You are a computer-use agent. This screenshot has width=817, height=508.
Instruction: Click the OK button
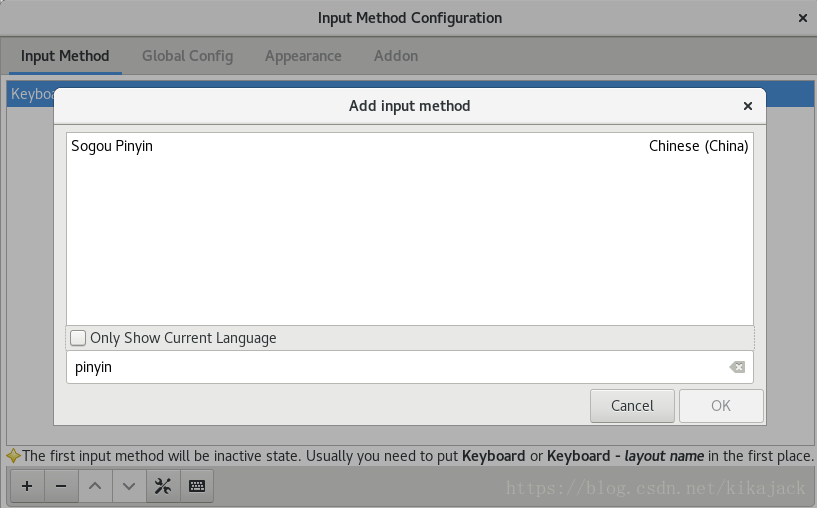click(x=721, y=406)
